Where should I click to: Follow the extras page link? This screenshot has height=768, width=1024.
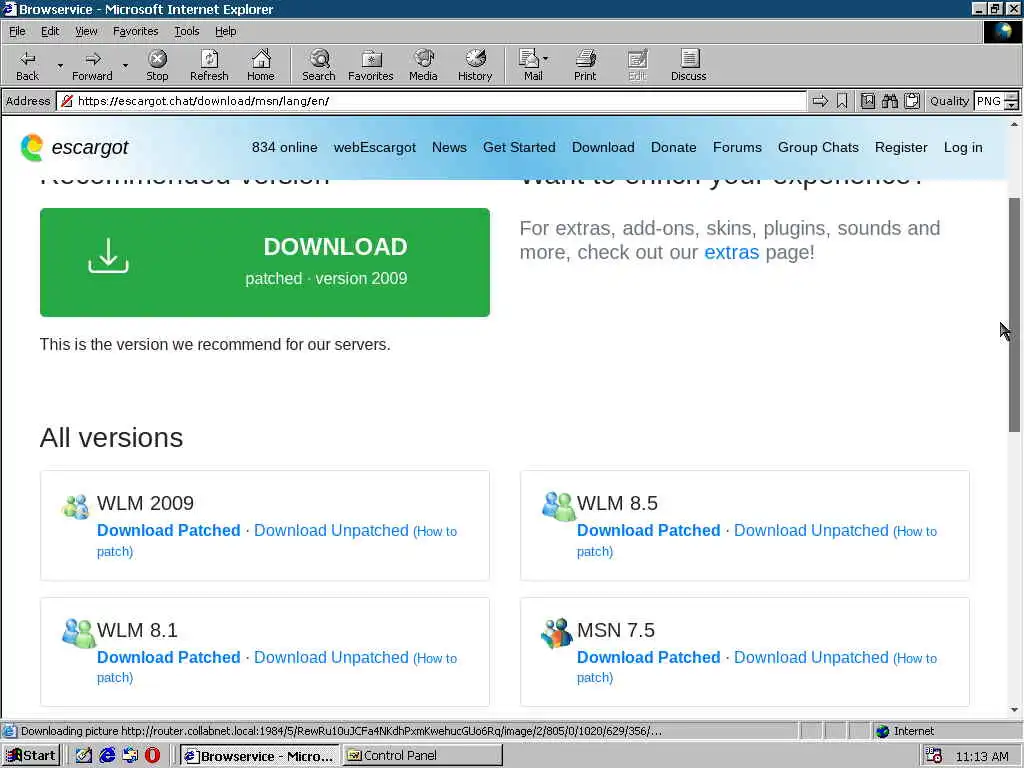pyautogui.click(x=731, y=252)
